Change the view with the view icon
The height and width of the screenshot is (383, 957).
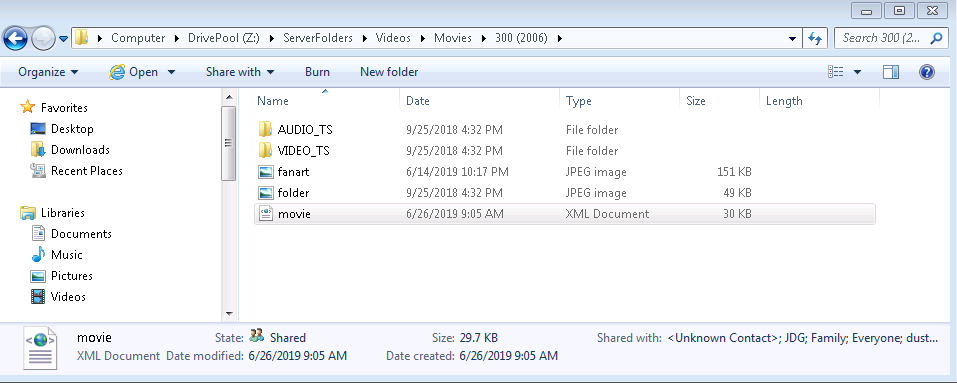[x=835, y=72]
